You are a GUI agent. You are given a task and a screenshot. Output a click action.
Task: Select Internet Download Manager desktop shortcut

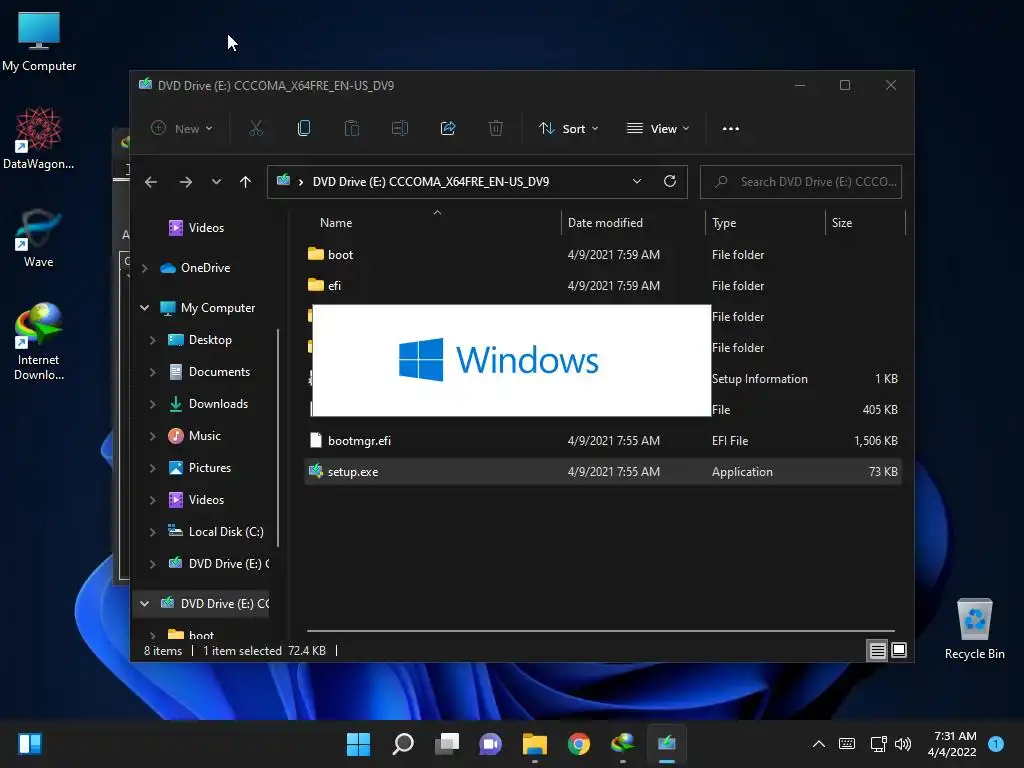point(39,342)
